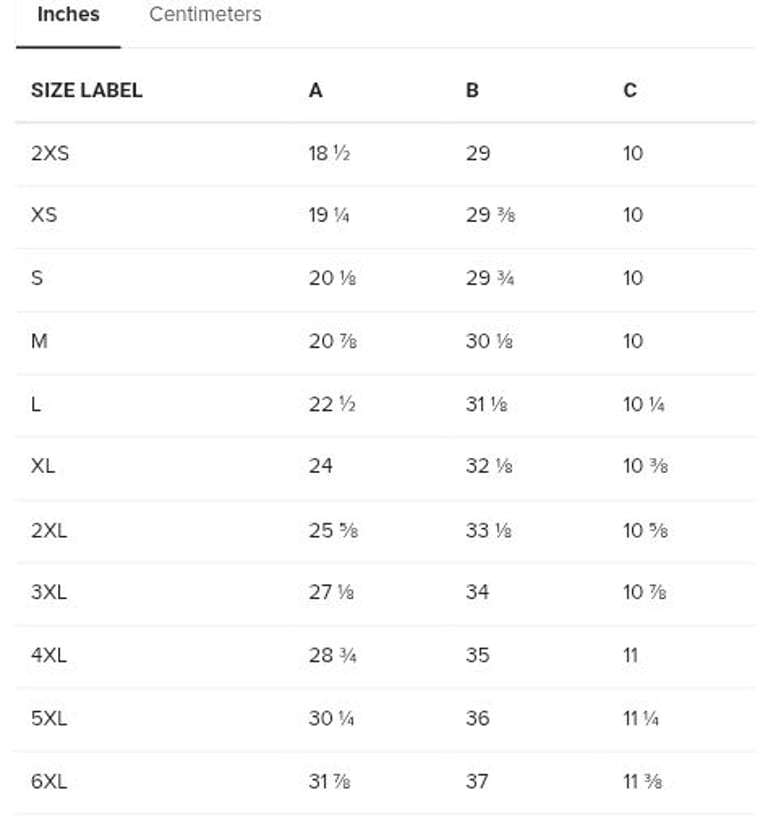Select the 6XL size row label
Screen dimensions: 768x816
pos(49,781)
